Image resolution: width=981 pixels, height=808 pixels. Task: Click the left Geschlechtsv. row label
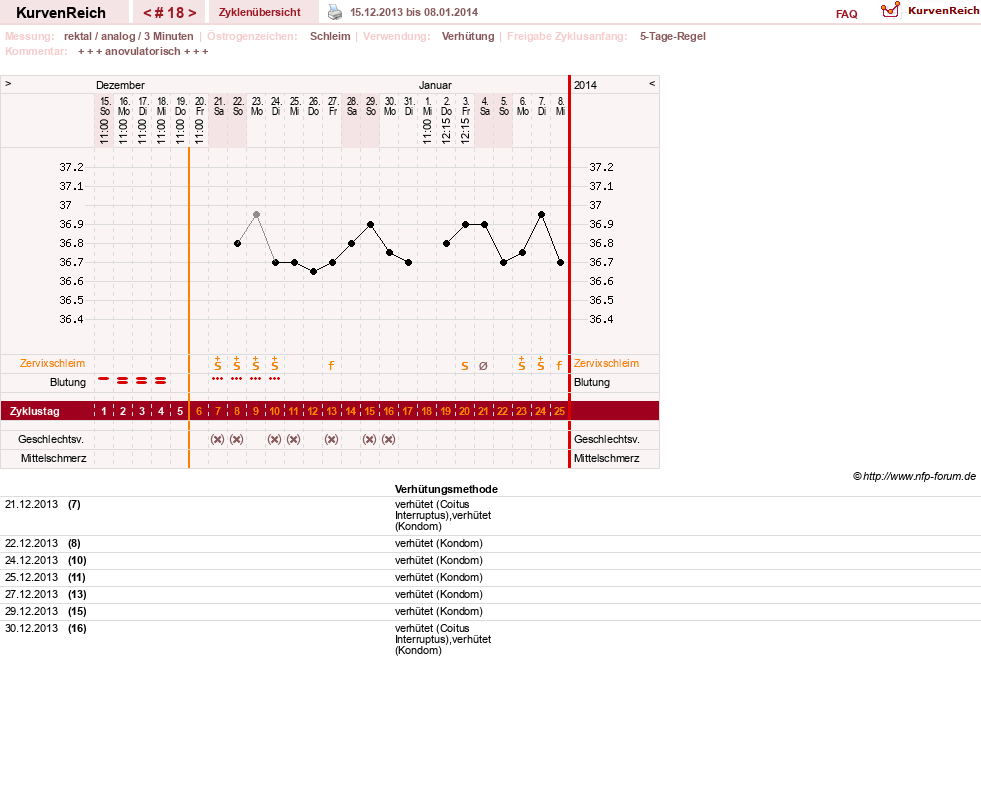click(51, 439)
